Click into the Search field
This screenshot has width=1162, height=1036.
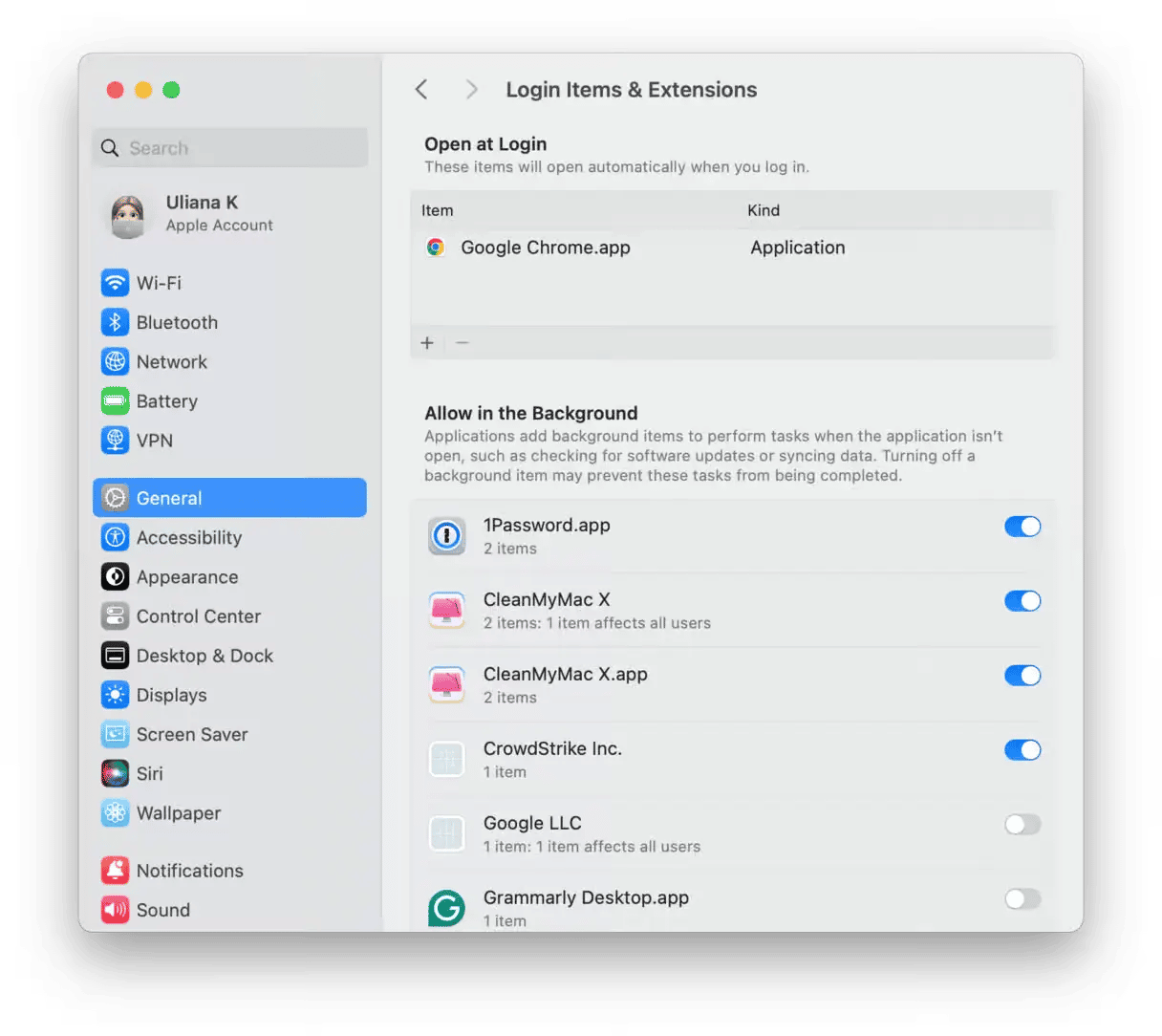click(229, 148)
